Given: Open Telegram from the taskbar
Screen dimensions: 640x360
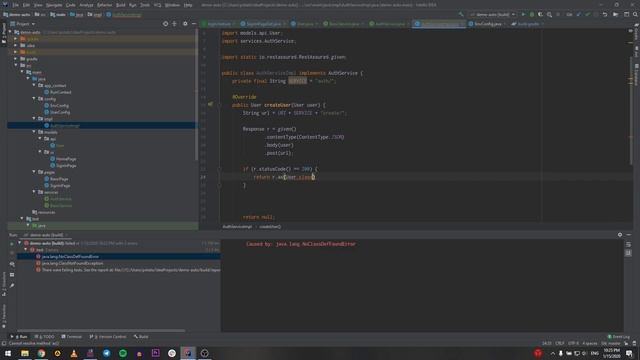Looking at the screenshot, I should click(x=107, y=353).
